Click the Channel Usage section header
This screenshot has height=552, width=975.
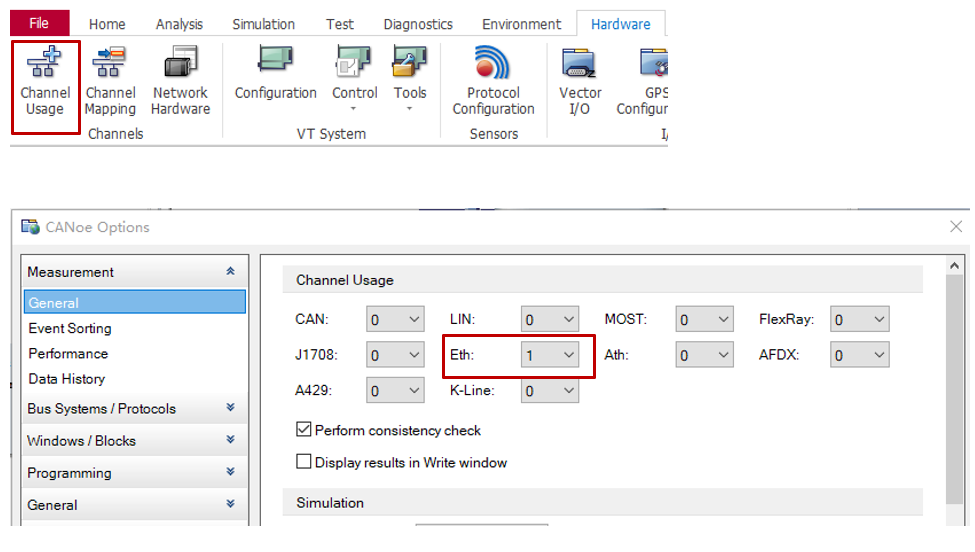tap(603, 280)
